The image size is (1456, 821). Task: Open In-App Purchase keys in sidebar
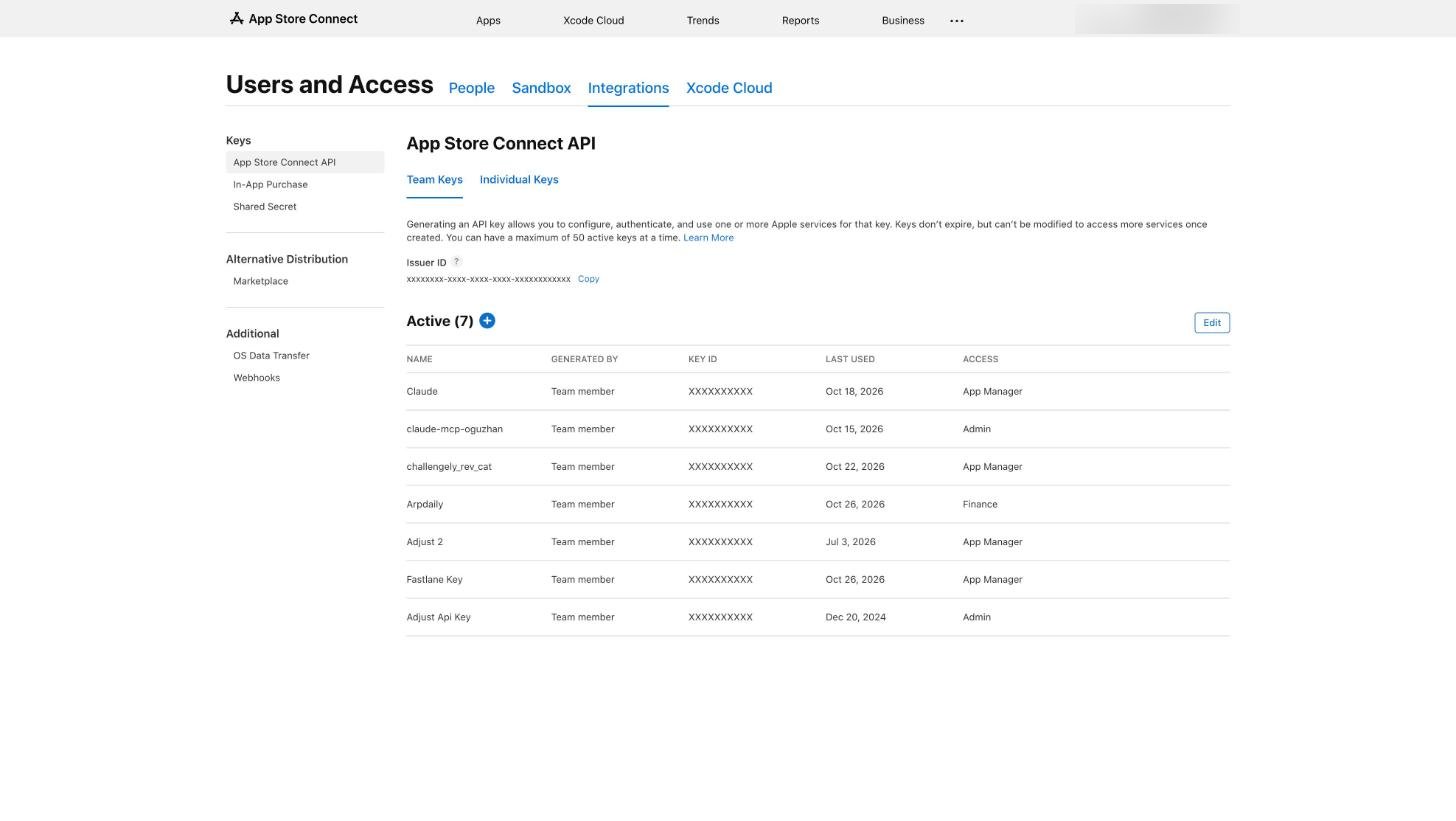(270, 185)
